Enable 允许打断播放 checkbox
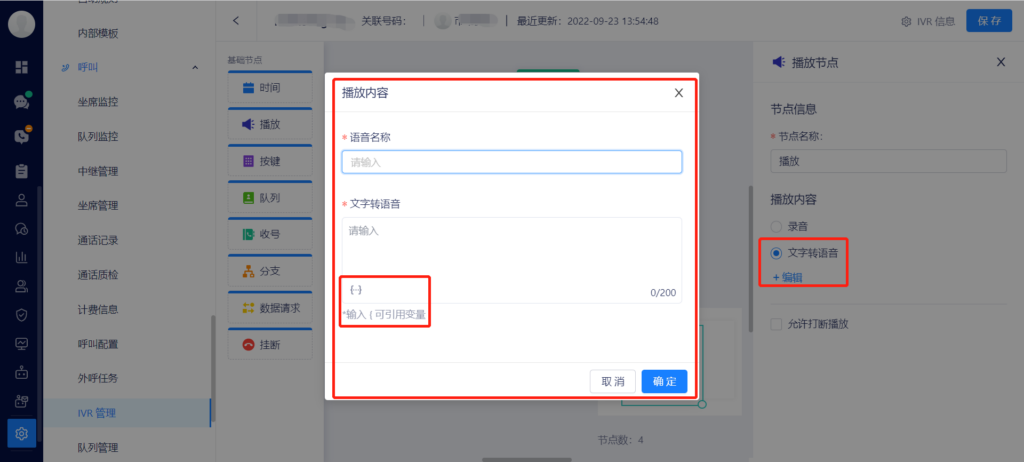This screenshot has height=462, width=1024. (x=776, y=323)
